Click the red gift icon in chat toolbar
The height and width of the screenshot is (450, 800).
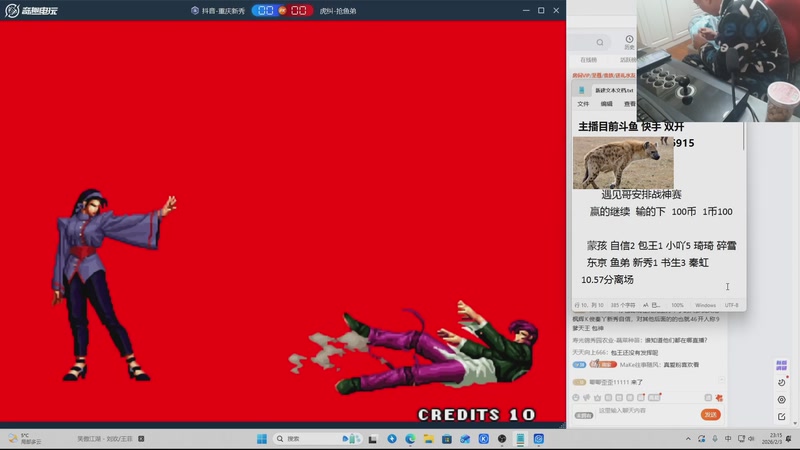click(719, 397)
